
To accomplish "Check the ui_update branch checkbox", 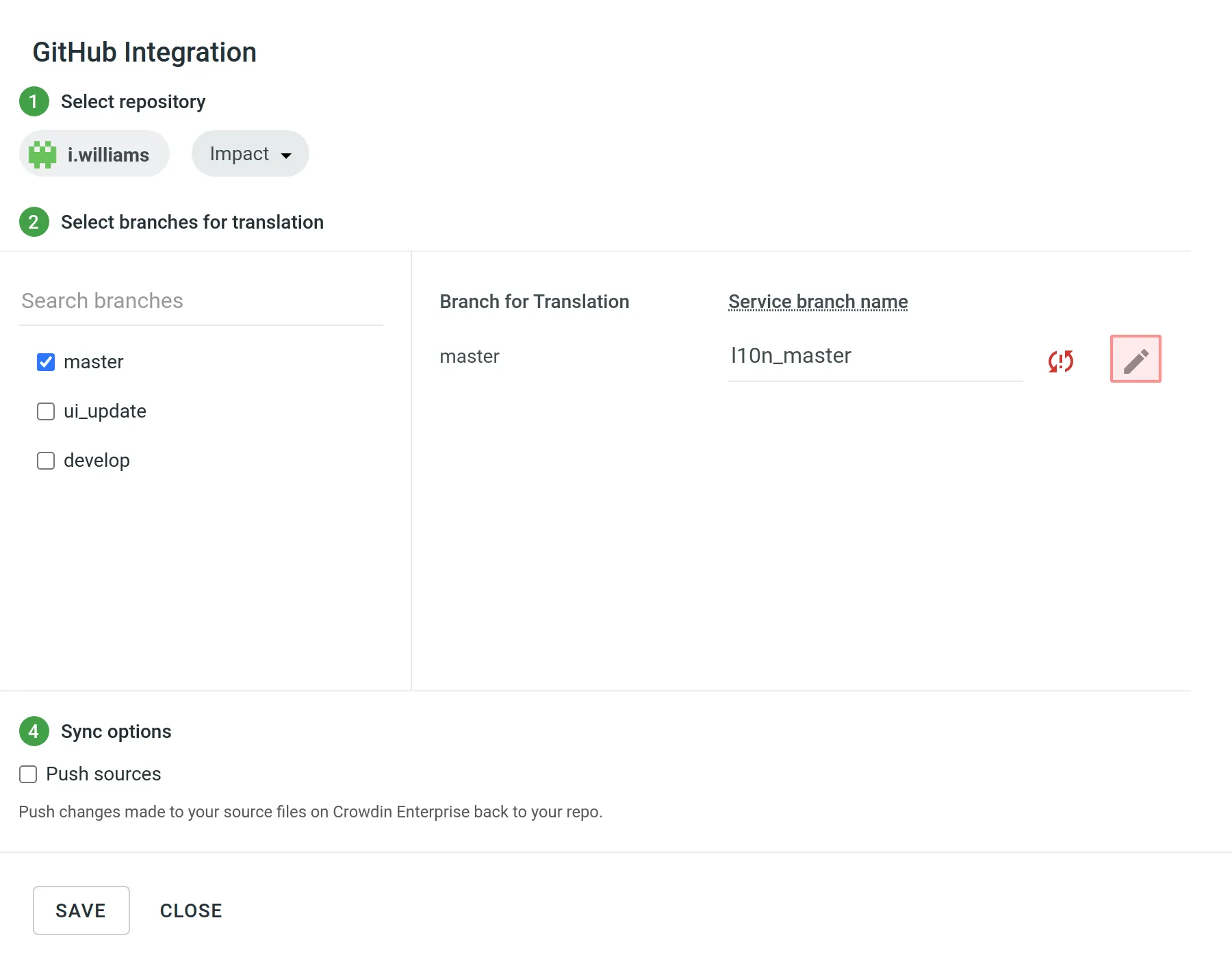I will point(46,411).
